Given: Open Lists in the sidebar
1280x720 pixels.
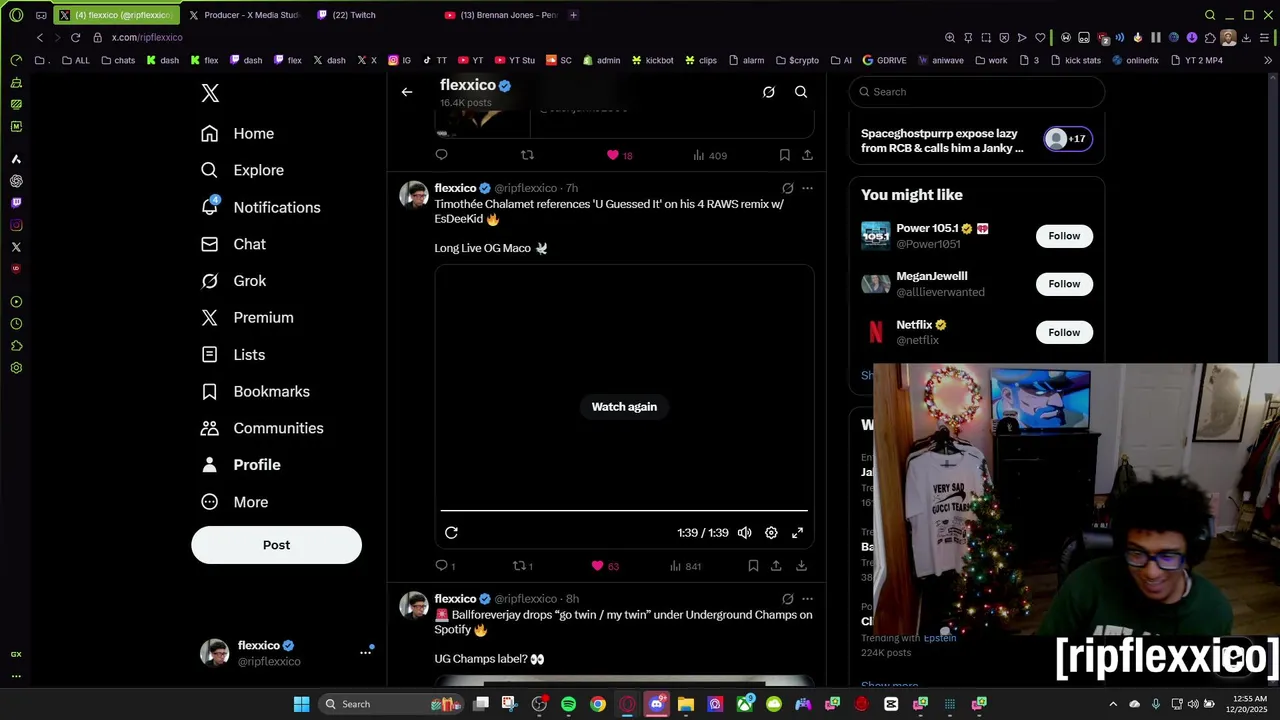Looking at the screenshot, I should pos(233,354).
